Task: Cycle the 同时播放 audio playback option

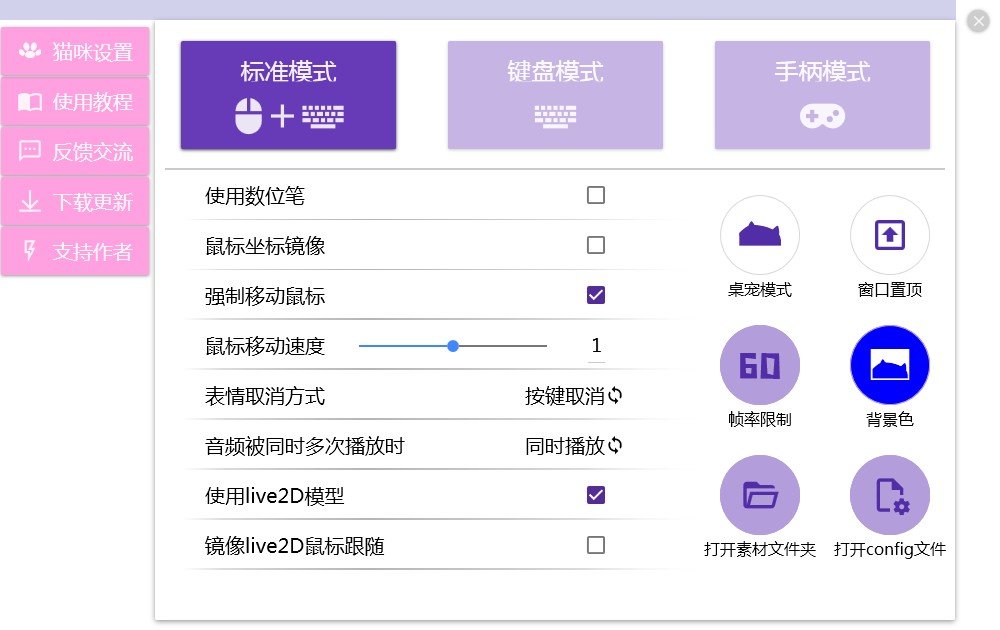Action: point(574,446)
